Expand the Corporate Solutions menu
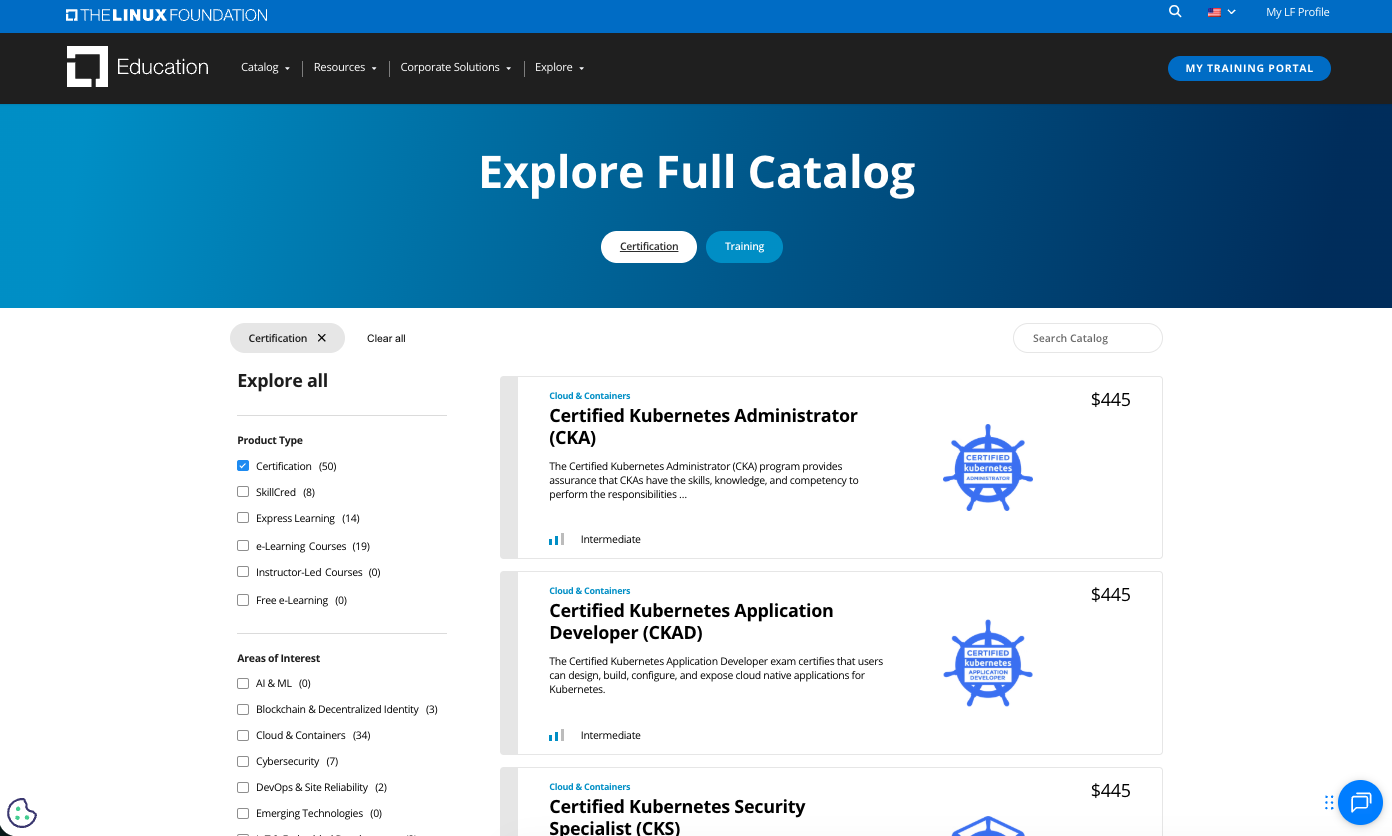This screenshot has width=1392, height=836. pyautogui.click(x=456, y=67)
